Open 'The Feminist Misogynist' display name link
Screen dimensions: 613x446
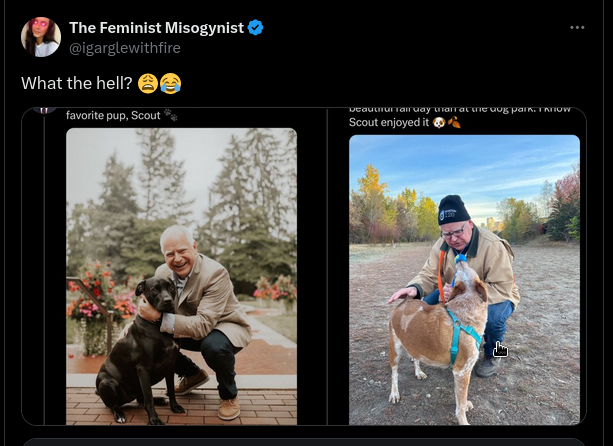(156, 28)
